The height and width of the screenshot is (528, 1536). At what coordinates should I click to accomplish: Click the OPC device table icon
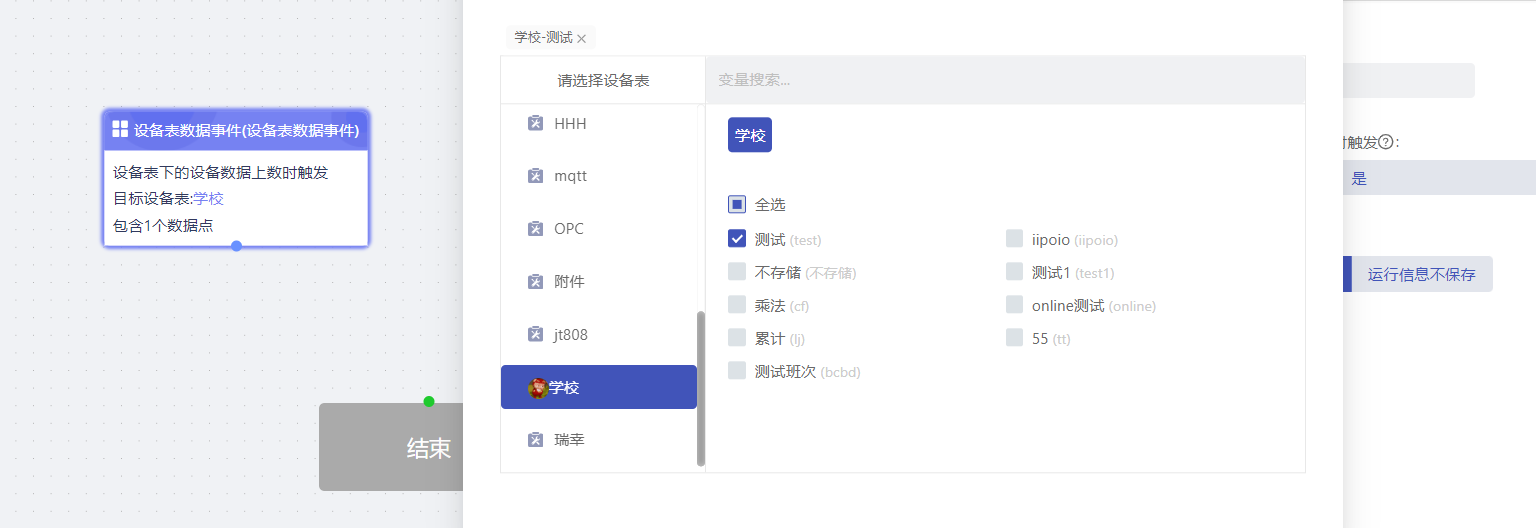[x=535, y=229]
